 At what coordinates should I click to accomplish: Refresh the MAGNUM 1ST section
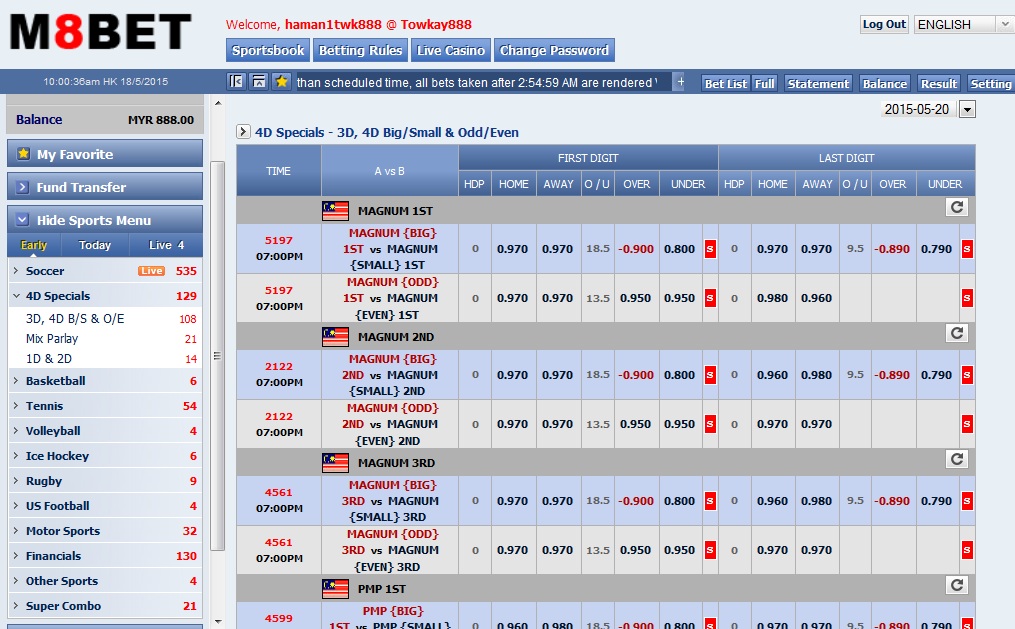pyautogui.click(x=957, y=207)
